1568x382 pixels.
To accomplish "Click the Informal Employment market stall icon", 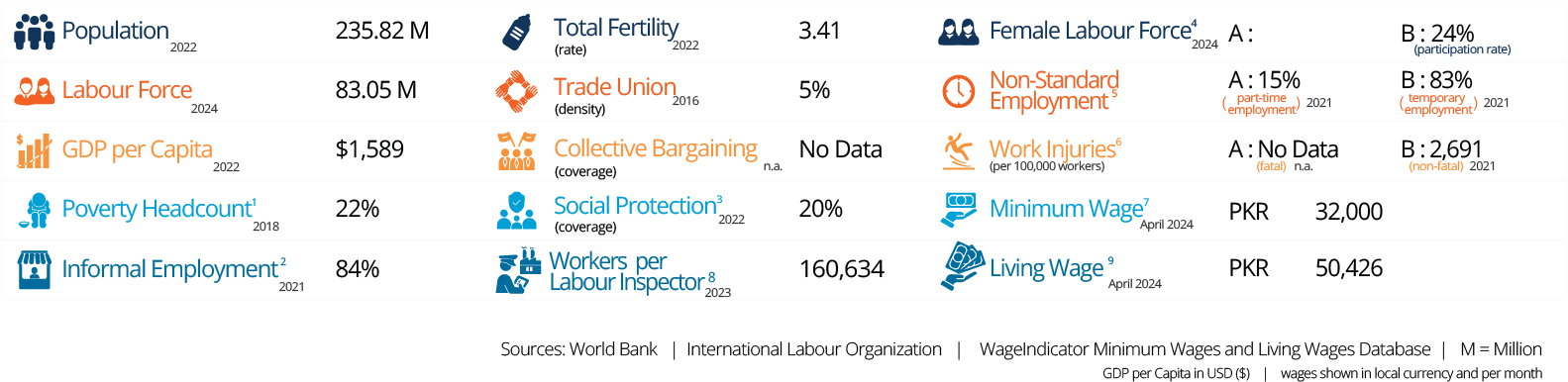I will (34, 269).
